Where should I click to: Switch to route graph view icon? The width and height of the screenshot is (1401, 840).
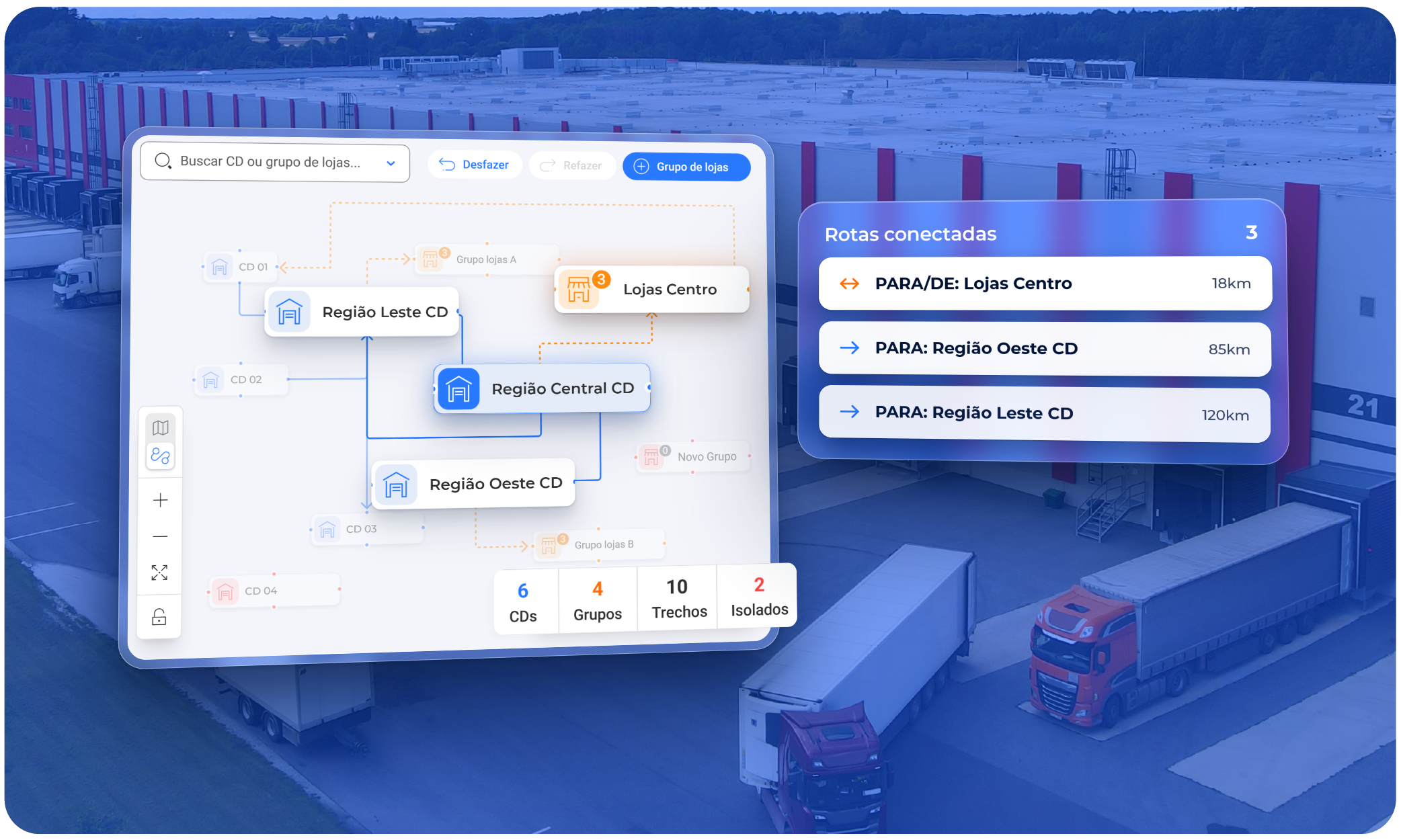click(160, 456)
